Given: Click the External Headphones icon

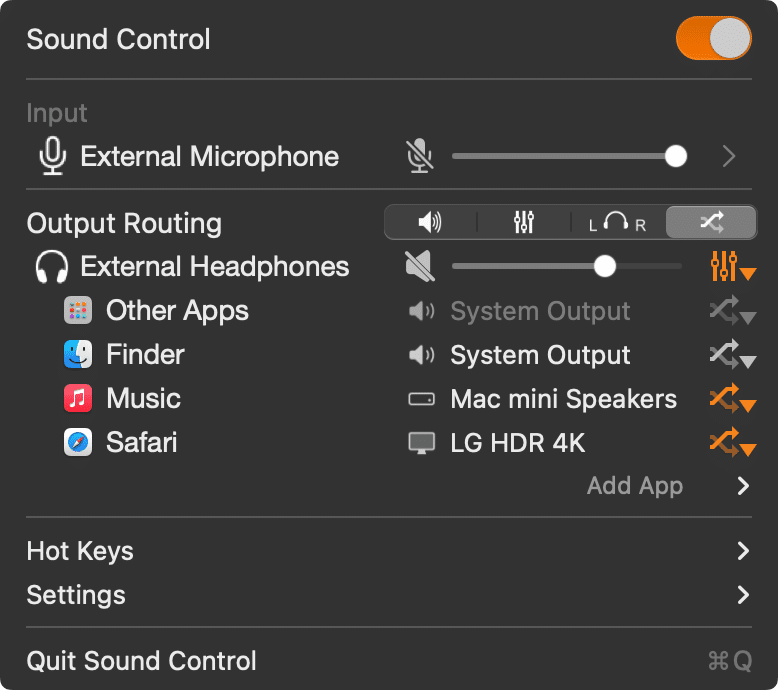Looking at the screenshot, I should tap(51, 267).
